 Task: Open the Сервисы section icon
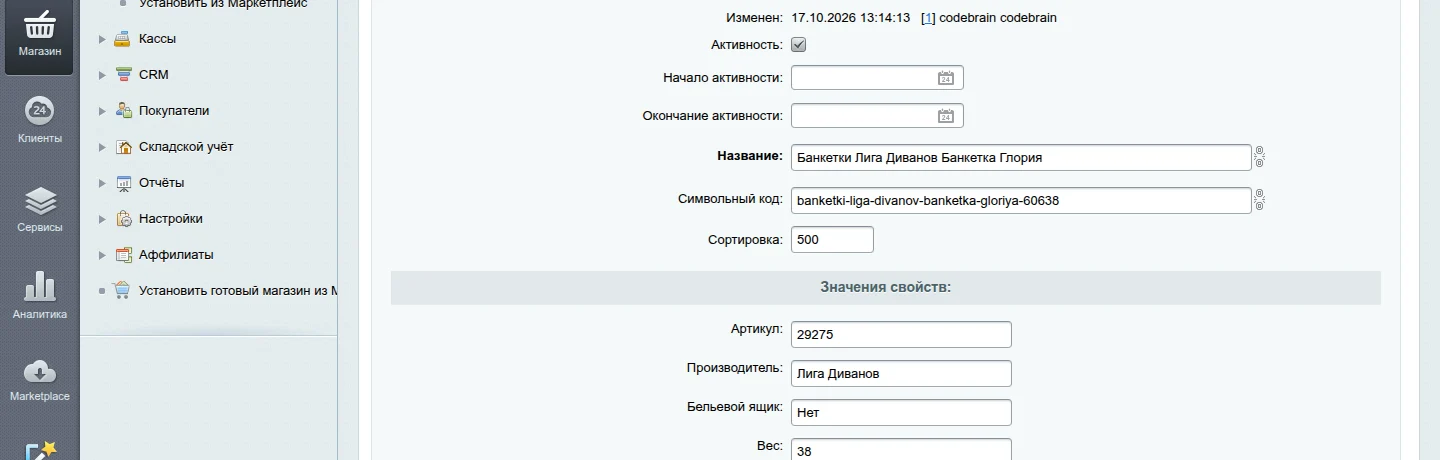[x=40, y=200]
